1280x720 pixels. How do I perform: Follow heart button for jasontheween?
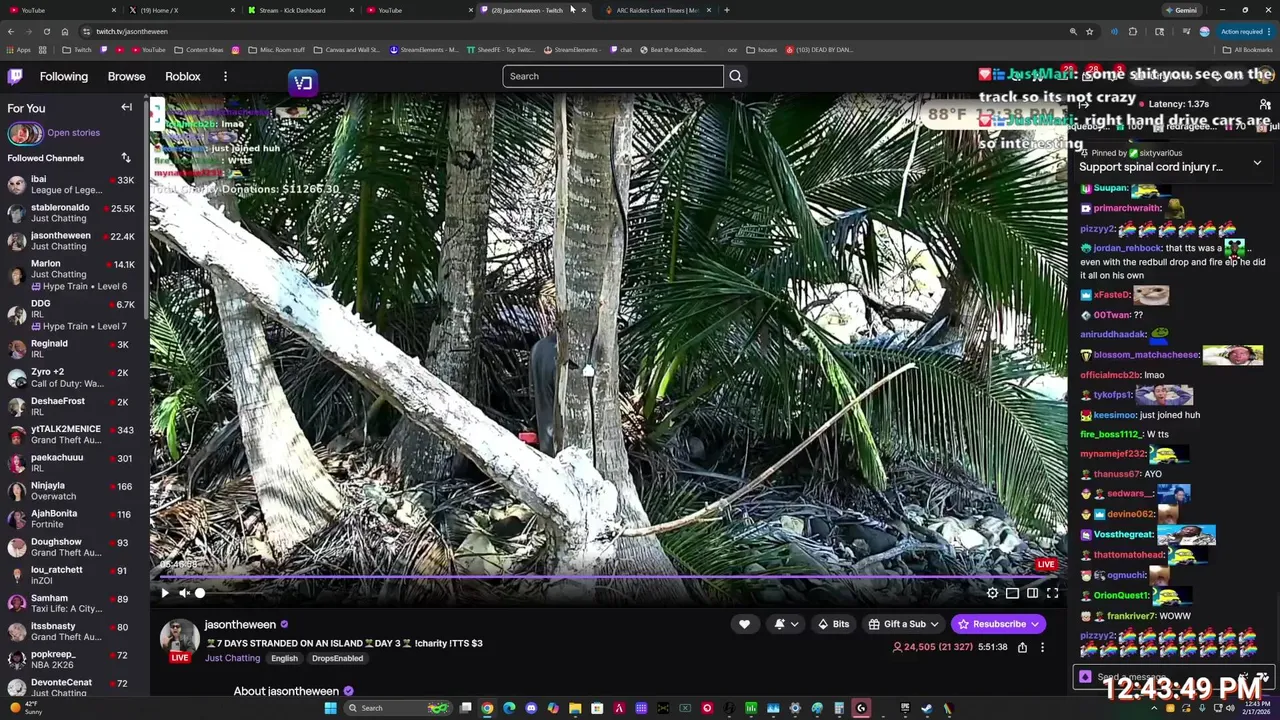[x=744, y=624]
